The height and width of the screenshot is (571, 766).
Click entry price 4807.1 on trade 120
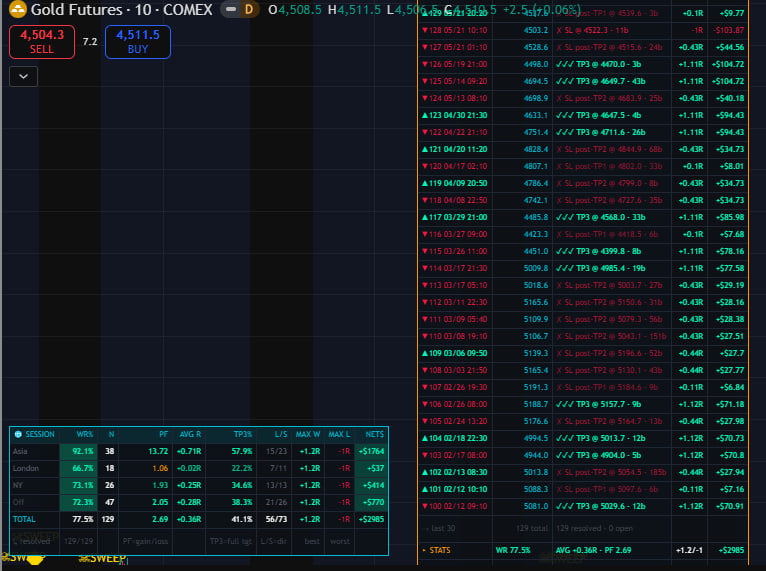click(x=536, y=166)
